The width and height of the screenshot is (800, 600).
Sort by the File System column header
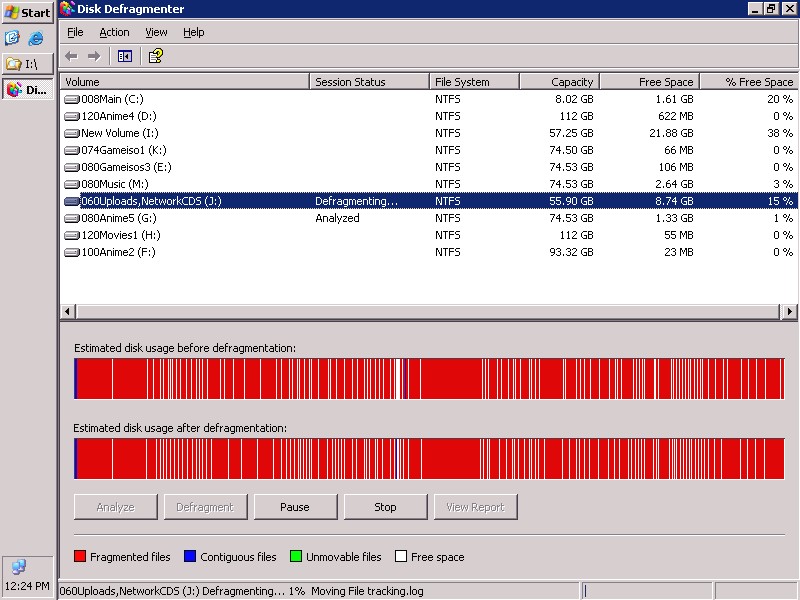click(x=474, y=82)
